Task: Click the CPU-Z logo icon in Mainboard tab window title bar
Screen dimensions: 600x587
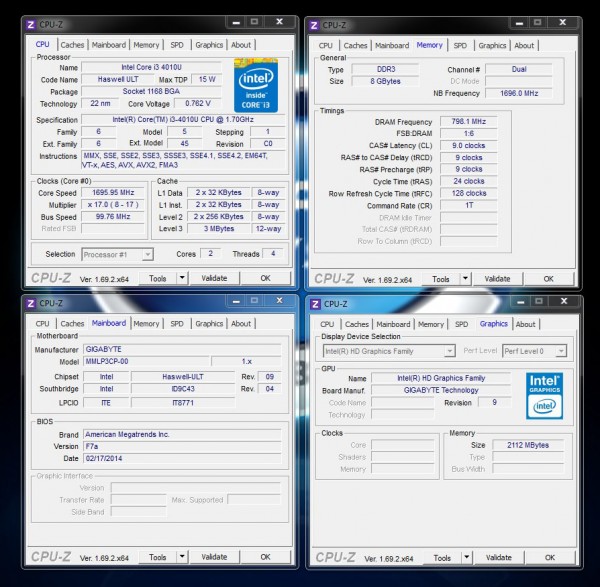Action: (x=31, y=303)
